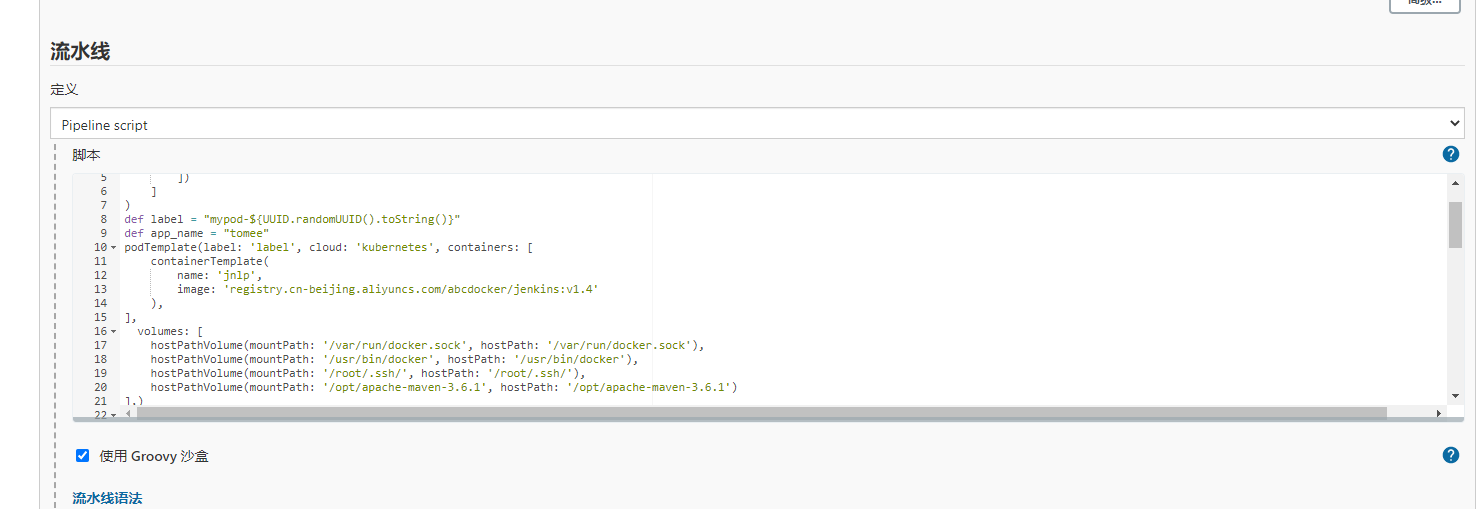
Task: Click the name: 'jnlp' code line
Action: [219, 275]
